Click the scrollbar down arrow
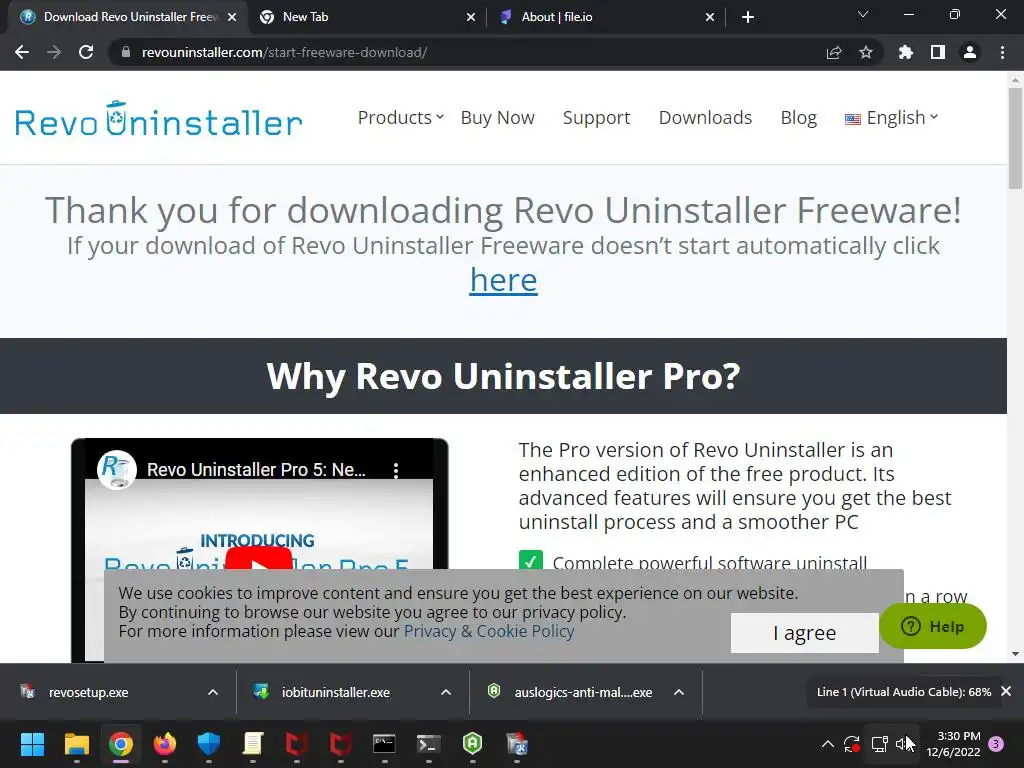The height and width of the screenshot is (768, 1024). [1015, 654]
